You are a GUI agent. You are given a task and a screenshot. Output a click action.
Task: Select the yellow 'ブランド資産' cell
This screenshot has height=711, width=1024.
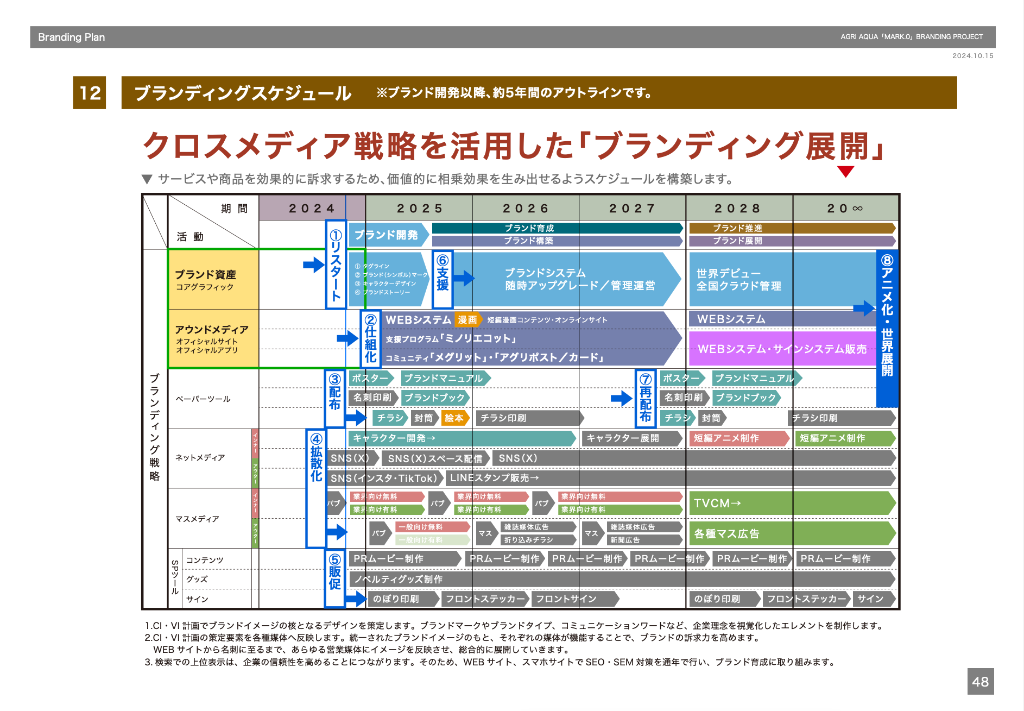[214, 279]
